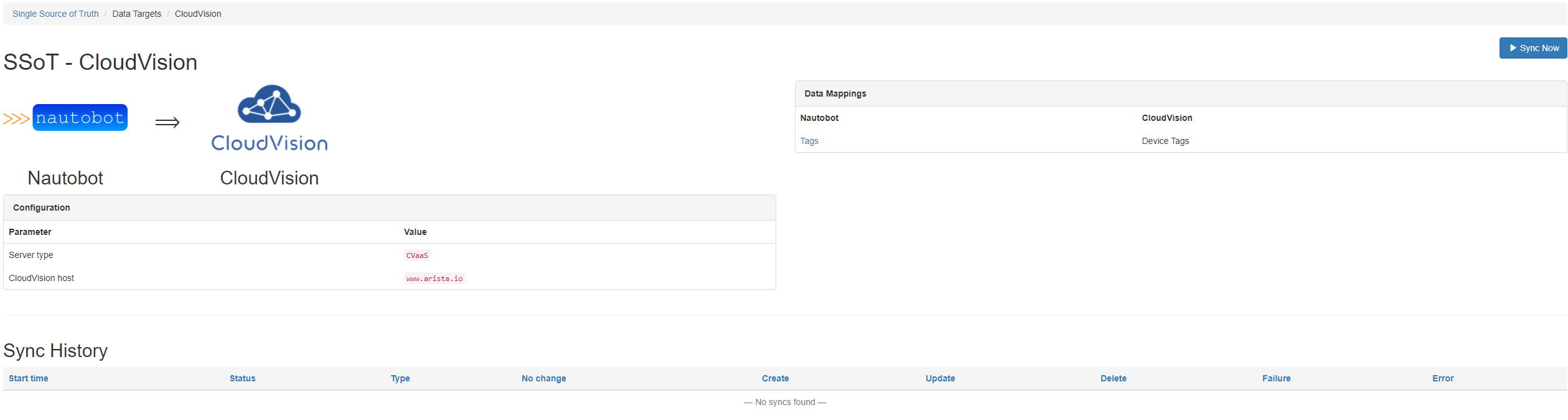Screen dimensions: 1568x420
Task: Click the Sync Now button
Action: (1533, 48)
